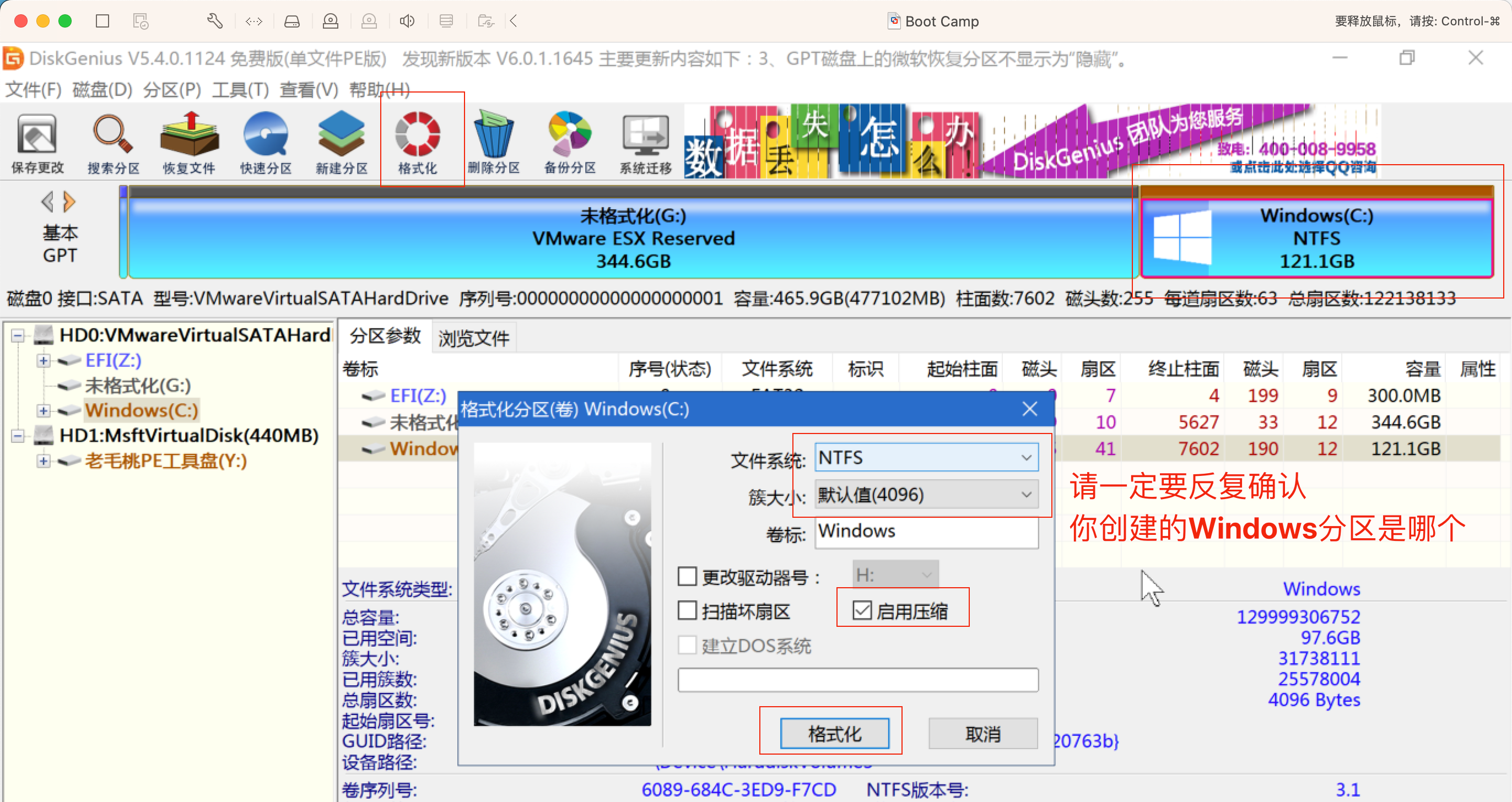Click the VM sound speaker icon
Image resolution: width=1512 pixels, height=802 pixels.
click(x=407, y=21)
